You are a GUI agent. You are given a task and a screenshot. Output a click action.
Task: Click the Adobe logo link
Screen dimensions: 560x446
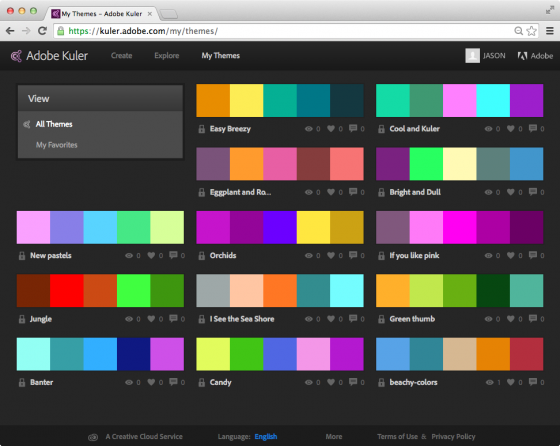point(535,56)
